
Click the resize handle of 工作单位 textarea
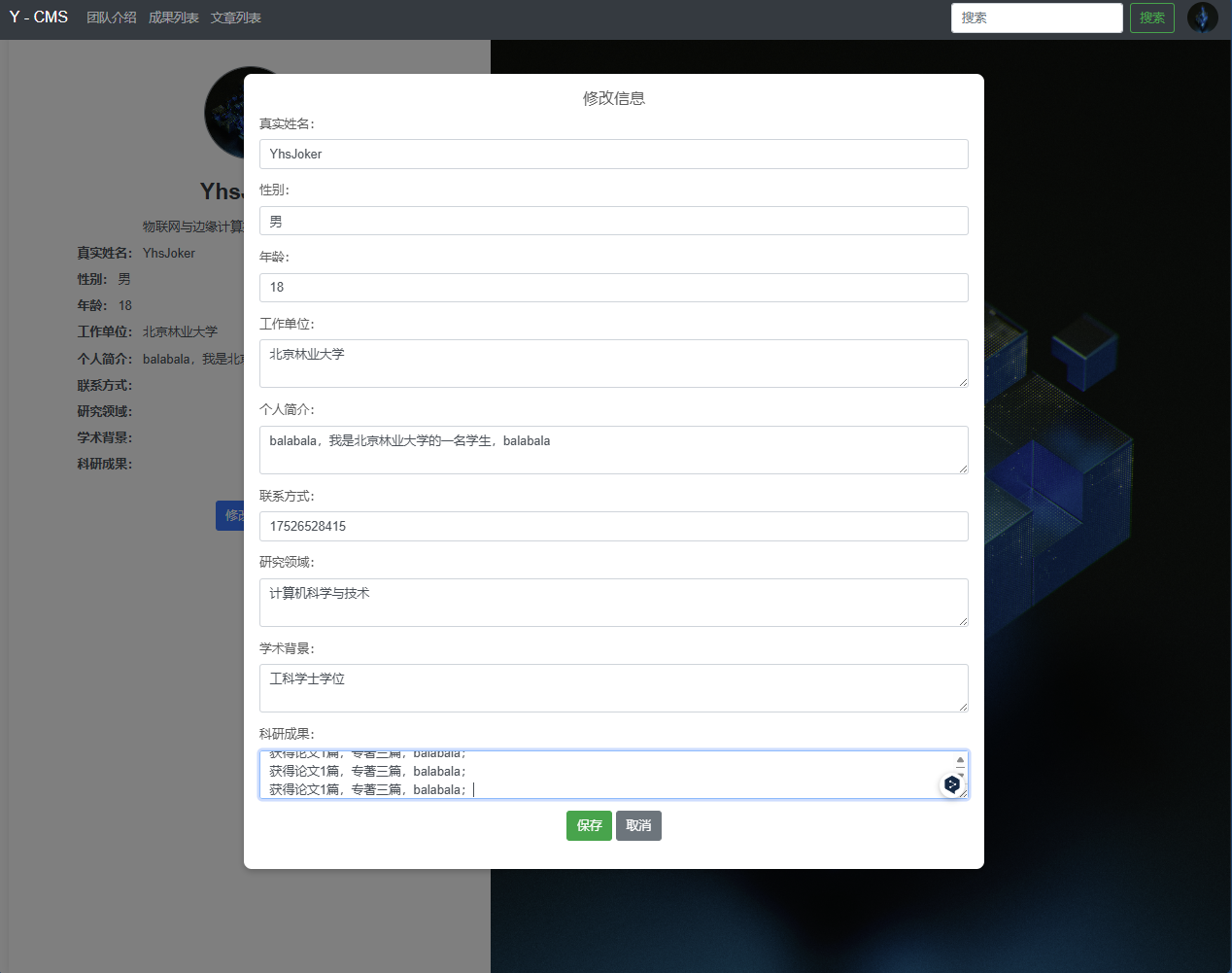963,382
